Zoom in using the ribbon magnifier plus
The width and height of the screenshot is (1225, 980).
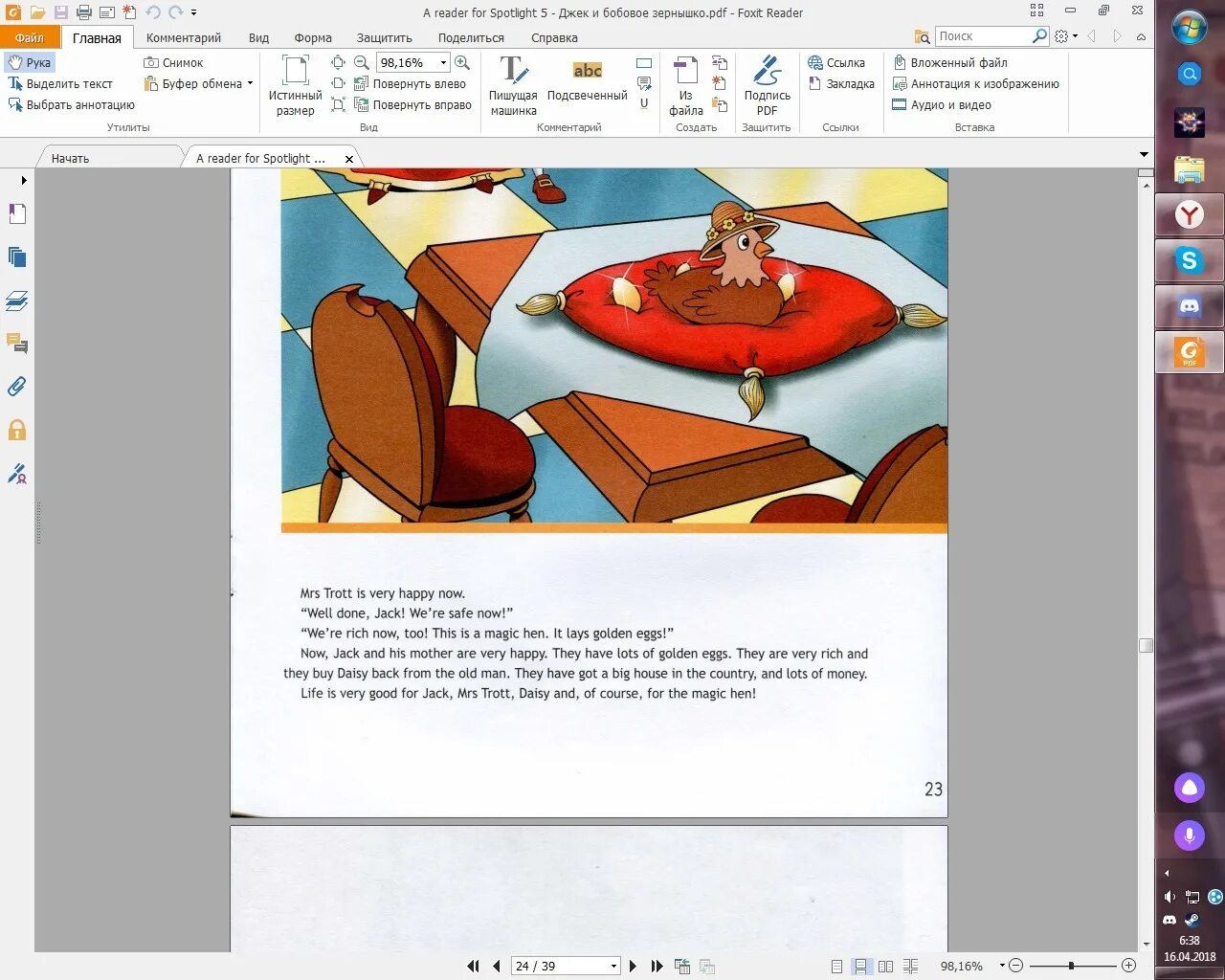coord(462,62)
